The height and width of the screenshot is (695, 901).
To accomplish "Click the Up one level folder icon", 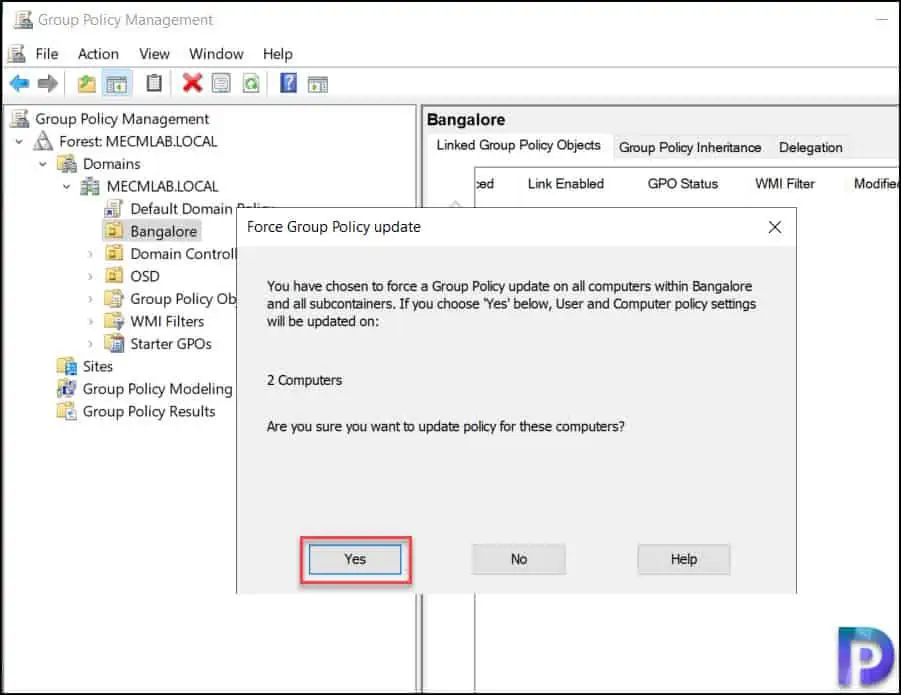I will tap(87, 84).
